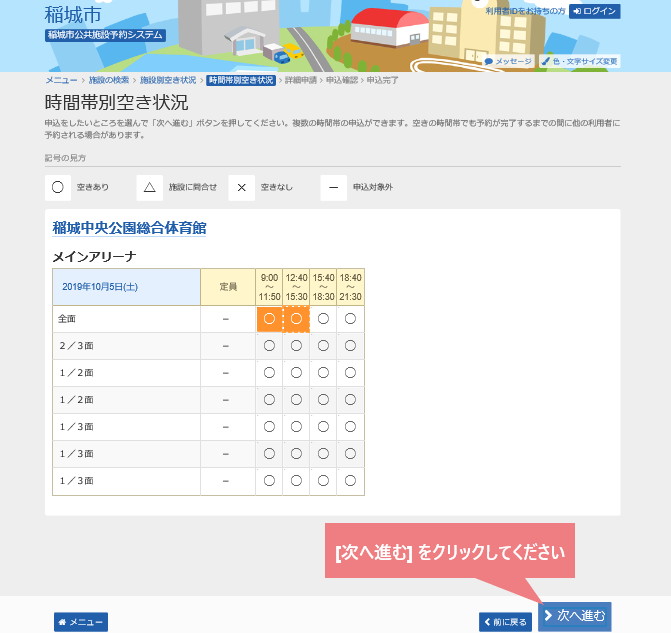
Task: Select 全面 slot at 15:40～18:30
Action: point(323,319)
